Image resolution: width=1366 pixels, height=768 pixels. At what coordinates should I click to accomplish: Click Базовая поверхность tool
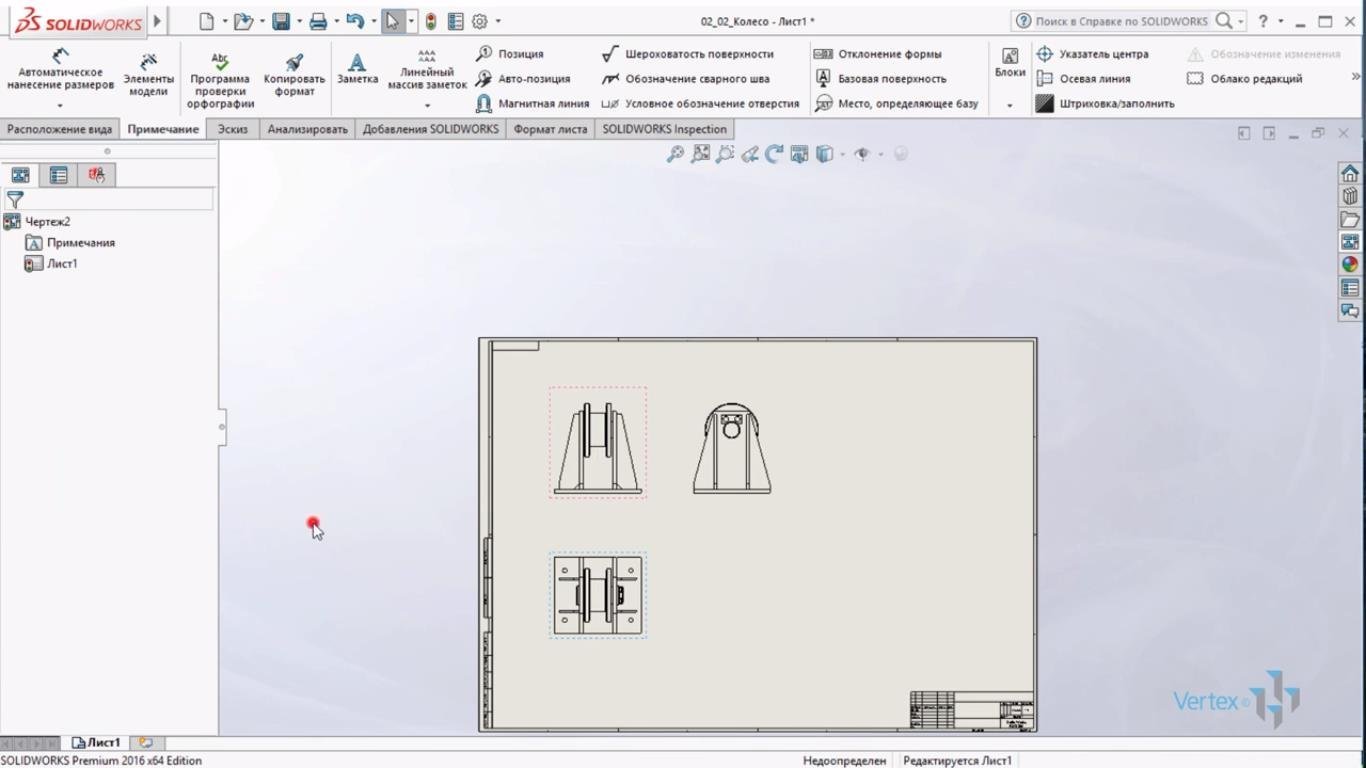[x=880, y=79]
